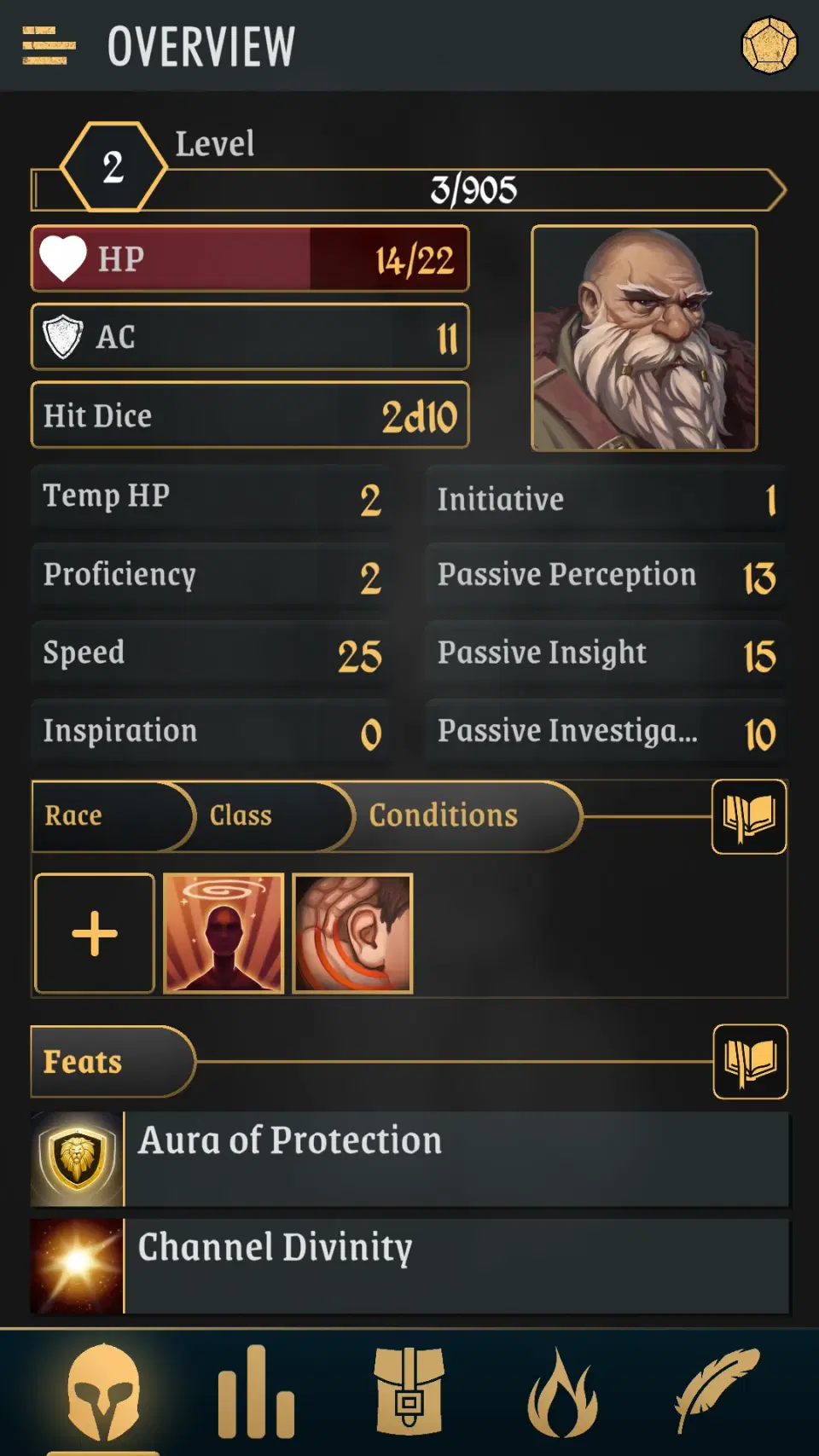Tap the HP bar showing 14/22

(250, 258)
